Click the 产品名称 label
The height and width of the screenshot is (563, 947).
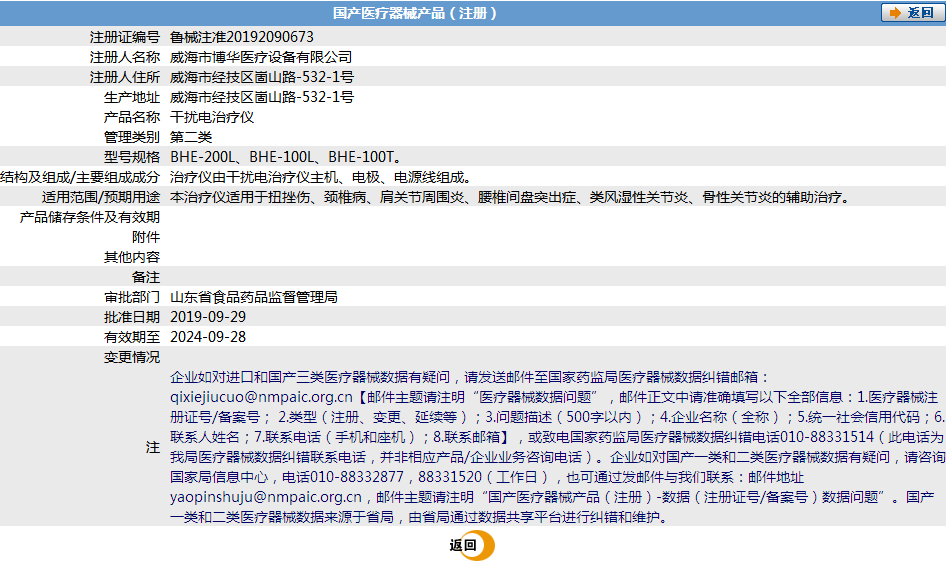(132, 117)
